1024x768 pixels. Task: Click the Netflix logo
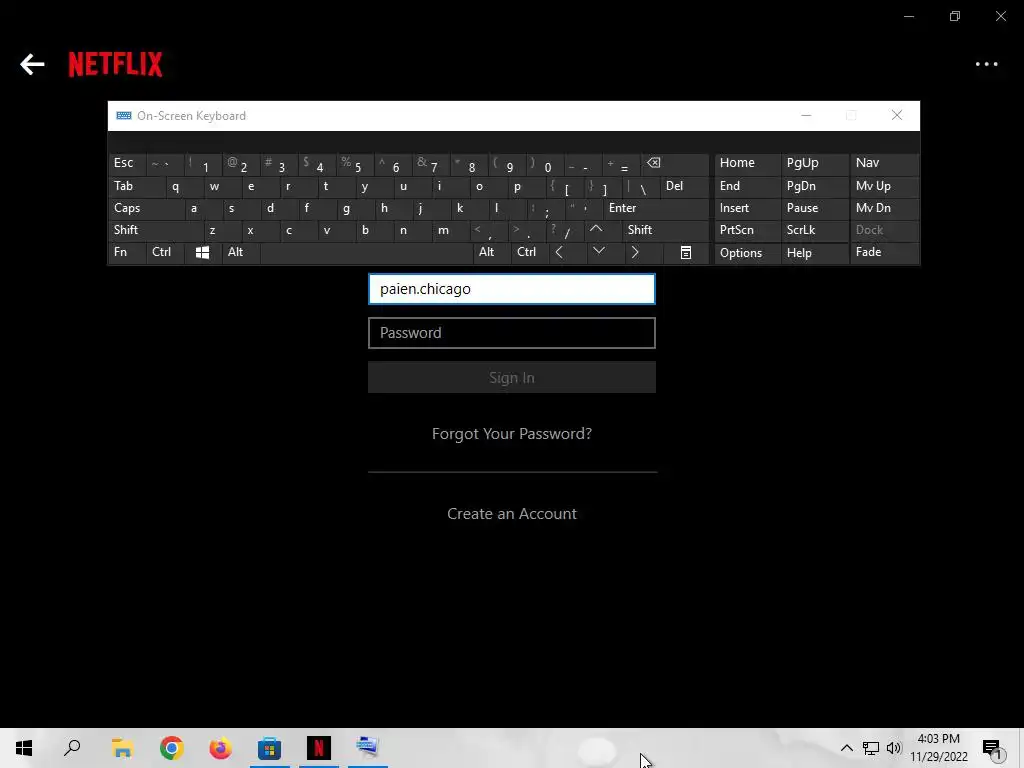(116, 64)
